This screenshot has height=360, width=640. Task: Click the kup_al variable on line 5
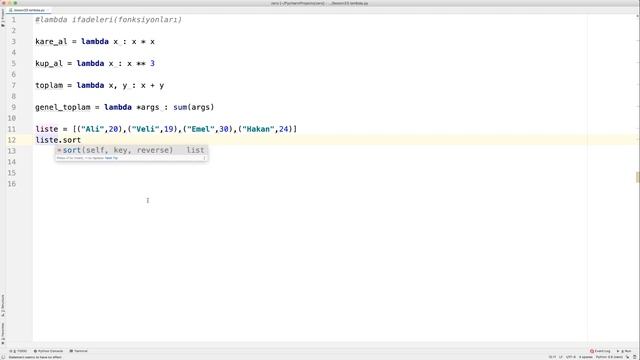click(x=49, y=63)
